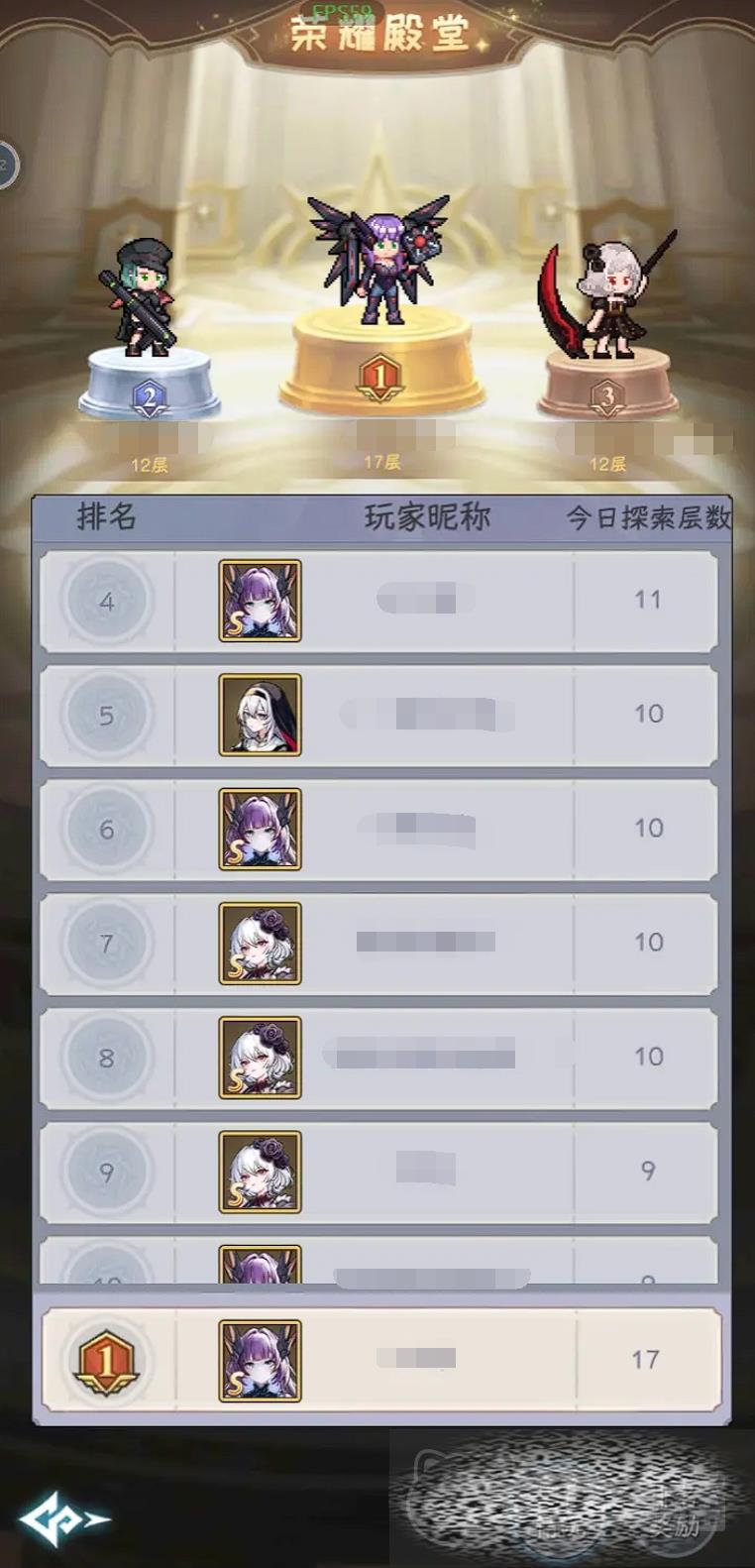Click the gold first-place pedestal badge
755x1568 pixels.
coord(378,378)
